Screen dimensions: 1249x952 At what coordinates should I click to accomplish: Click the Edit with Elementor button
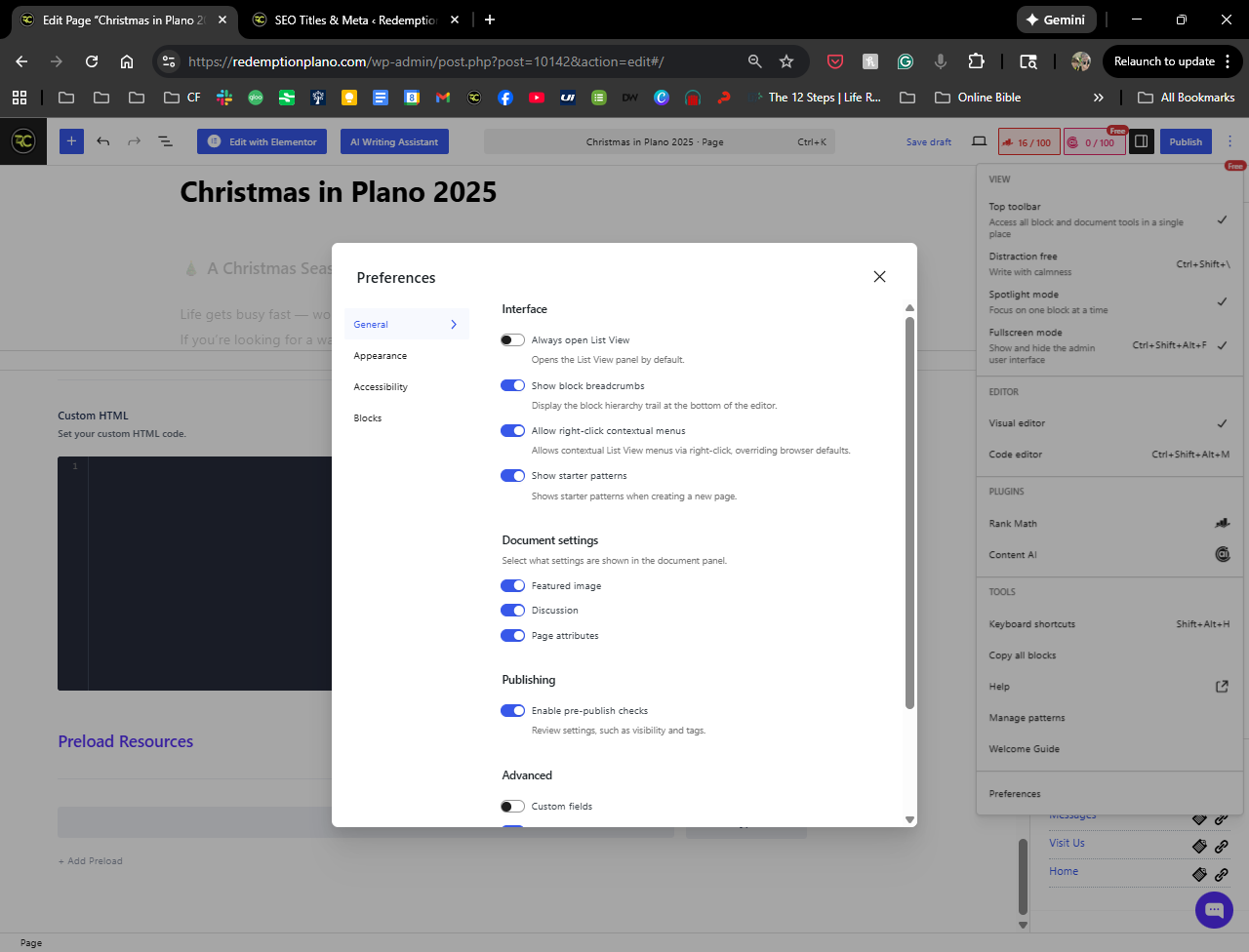262,141
